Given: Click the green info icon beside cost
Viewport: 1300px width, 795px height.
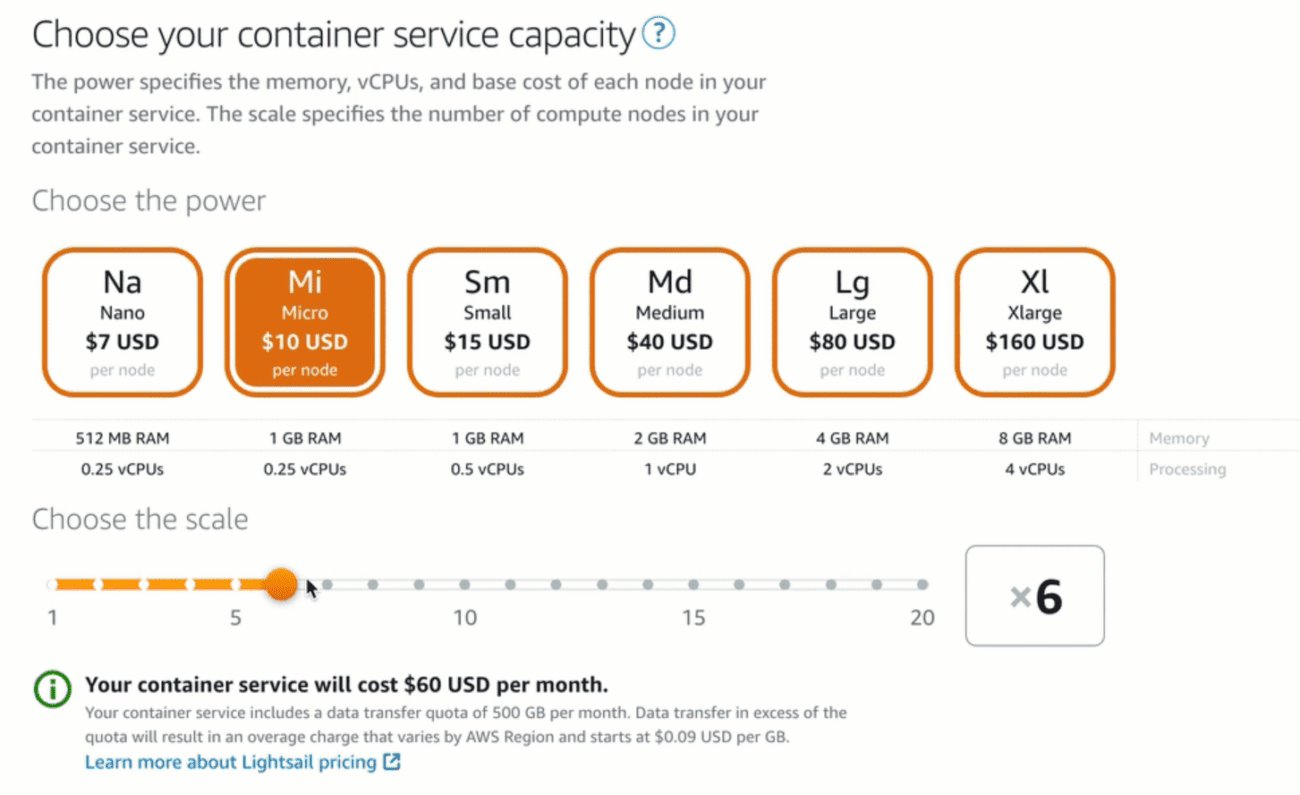Looking at the screenshot, I should point(53,688).
